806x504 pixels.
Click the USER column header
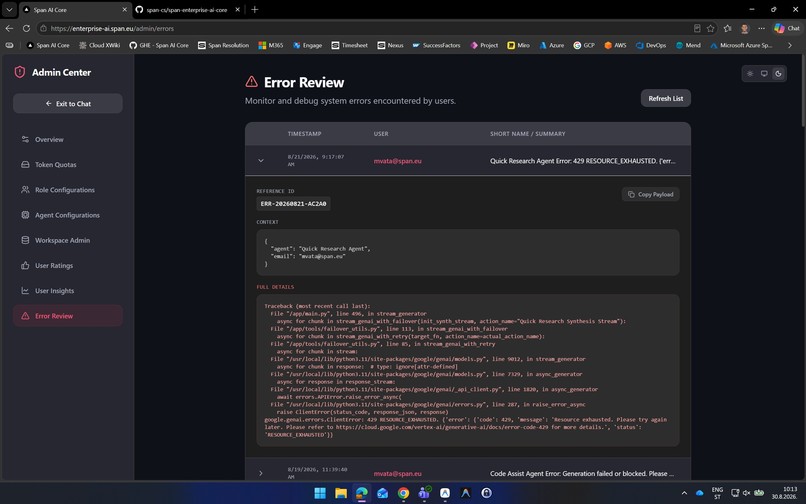(381, 134)
